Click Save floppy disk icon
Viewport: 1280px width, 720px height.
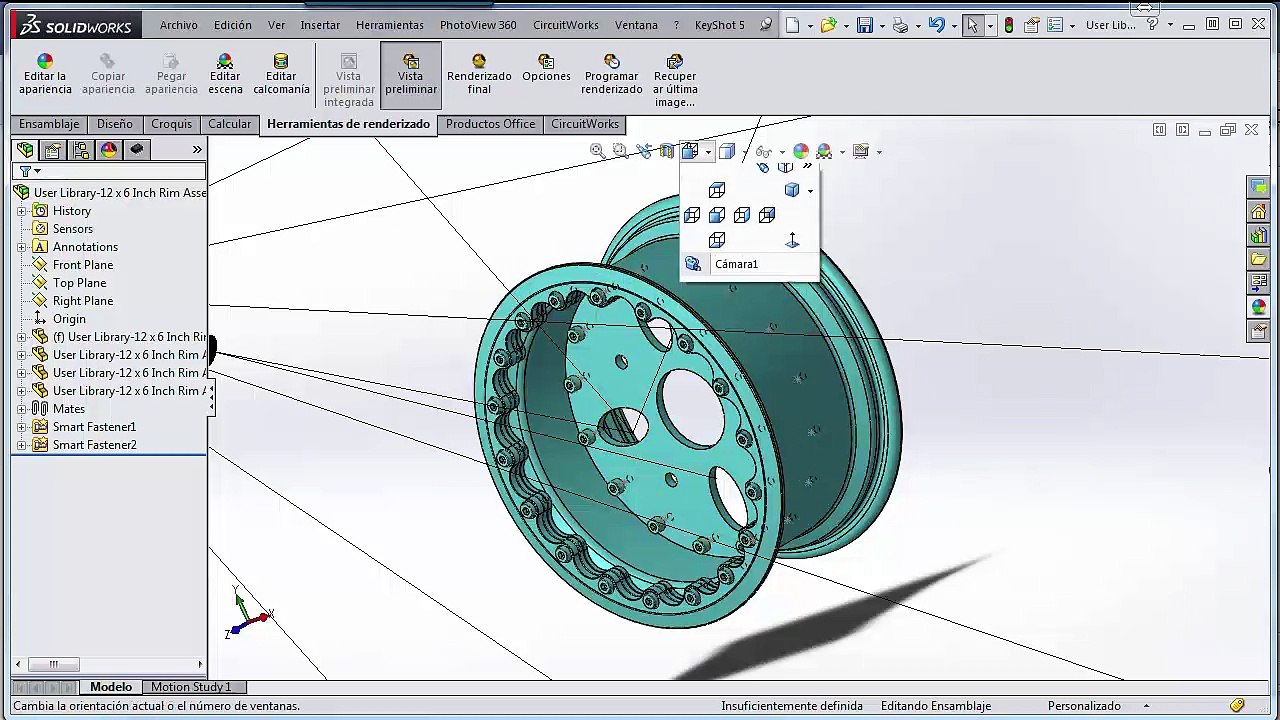(x=865, y=25)
